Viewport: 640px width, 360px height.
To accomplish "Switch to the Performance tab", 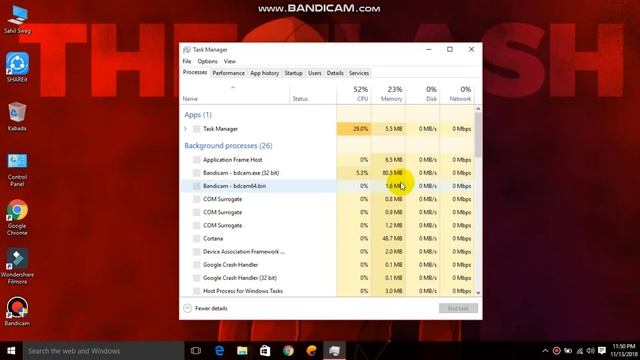I will 229,73.
